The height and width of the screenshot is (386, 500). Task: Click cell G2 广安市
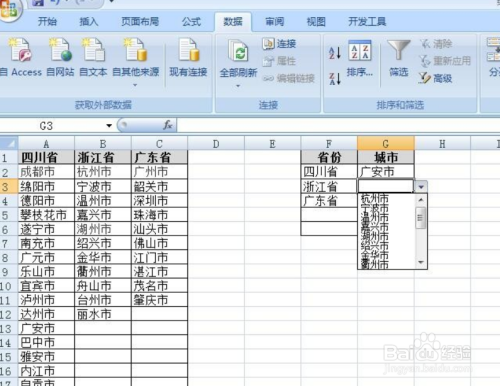tap(386, 172)
